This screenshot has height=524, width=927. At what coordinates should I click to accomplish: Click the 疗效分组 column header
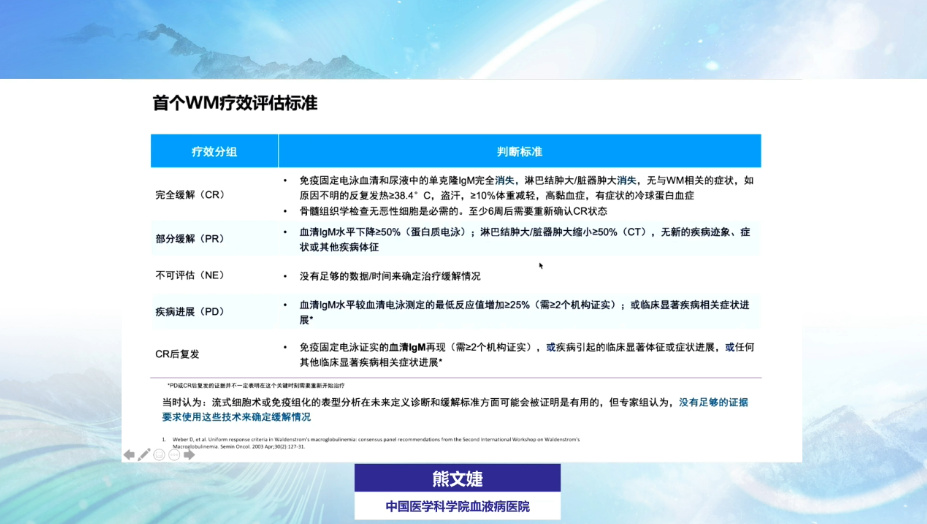click(214, 151)
